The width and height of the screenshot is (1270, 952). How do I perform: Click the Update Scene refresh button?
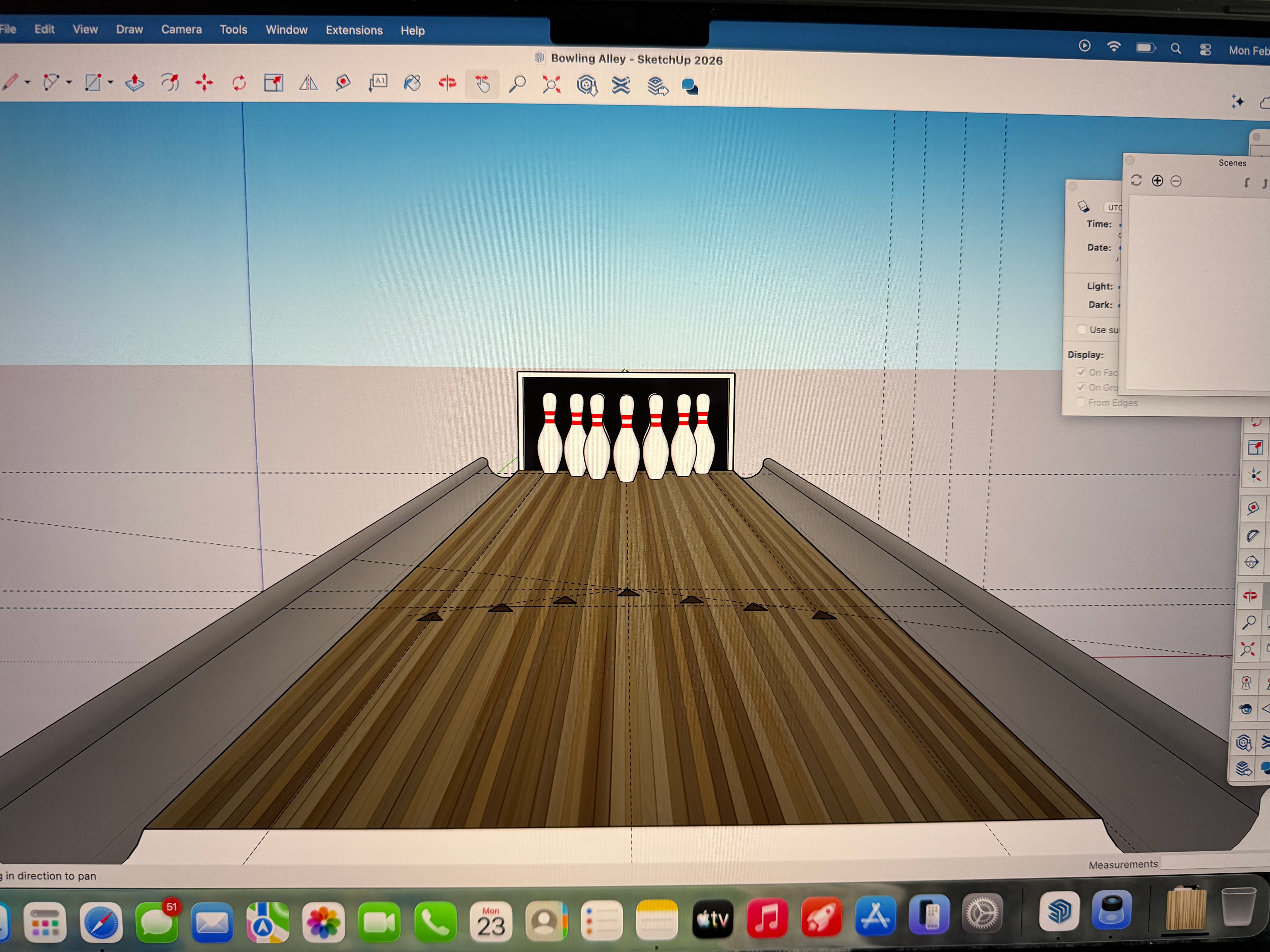tap(1136, 180)
